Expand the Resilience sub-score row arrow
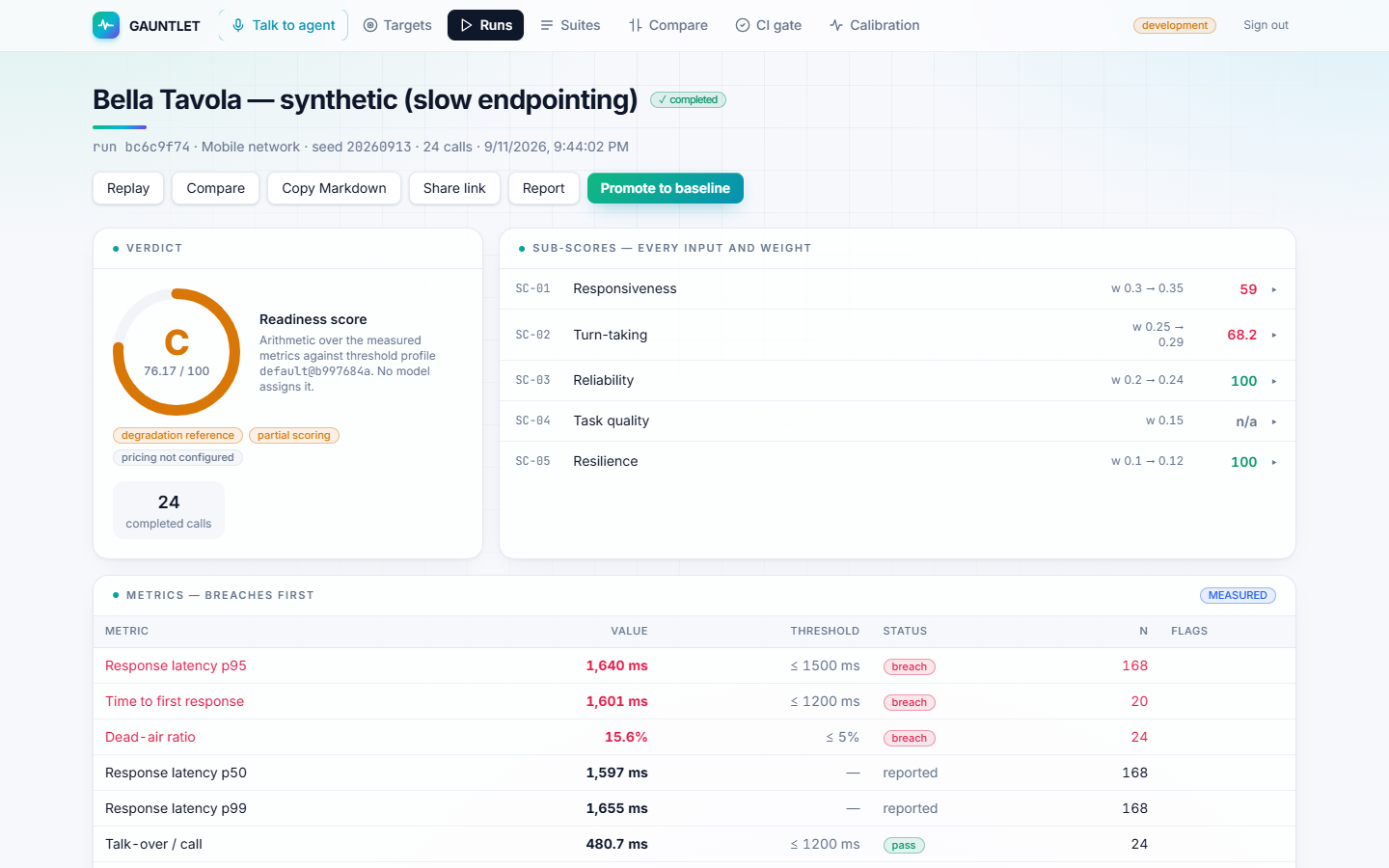The width and height of the screenshot is (1389, 868). tap(1274, 462)
